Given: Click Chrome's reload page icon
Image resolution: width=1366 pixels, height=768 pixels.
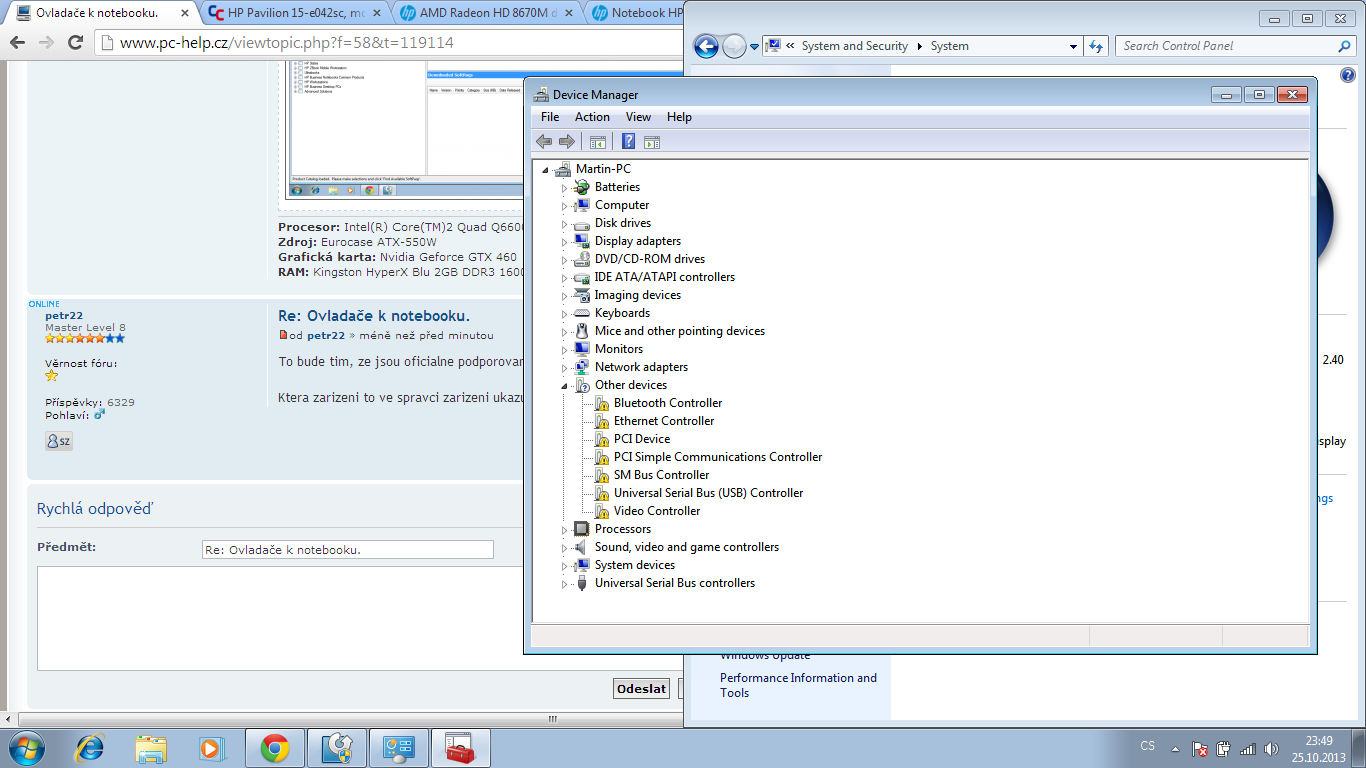Looking at the screenshot, I should point(75,43).
